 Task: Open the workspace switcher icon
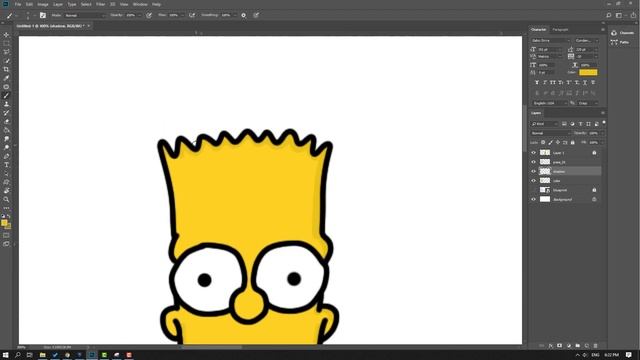(x=619, y=15)
